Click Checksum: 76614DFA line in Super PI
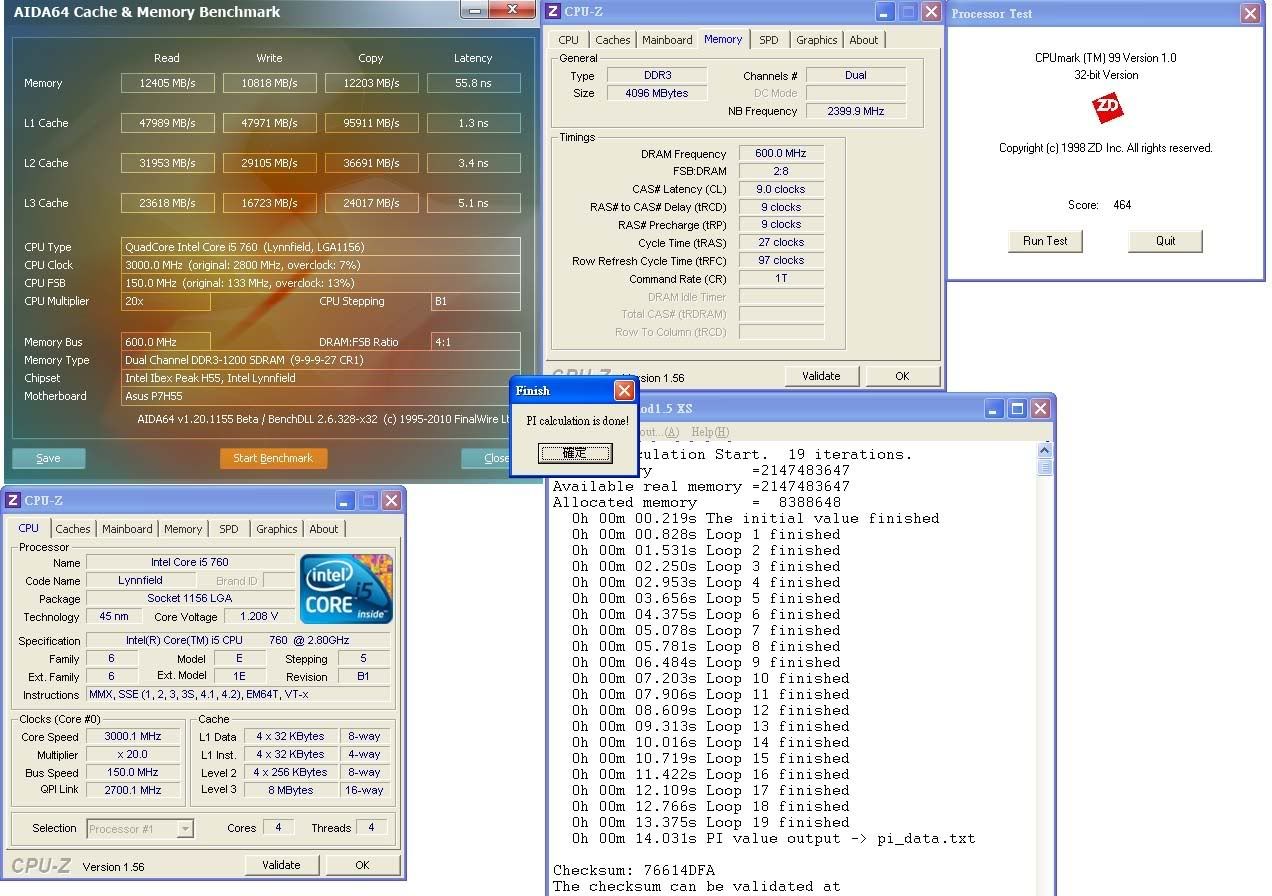1272x896 pixels. tap(634, 870)
